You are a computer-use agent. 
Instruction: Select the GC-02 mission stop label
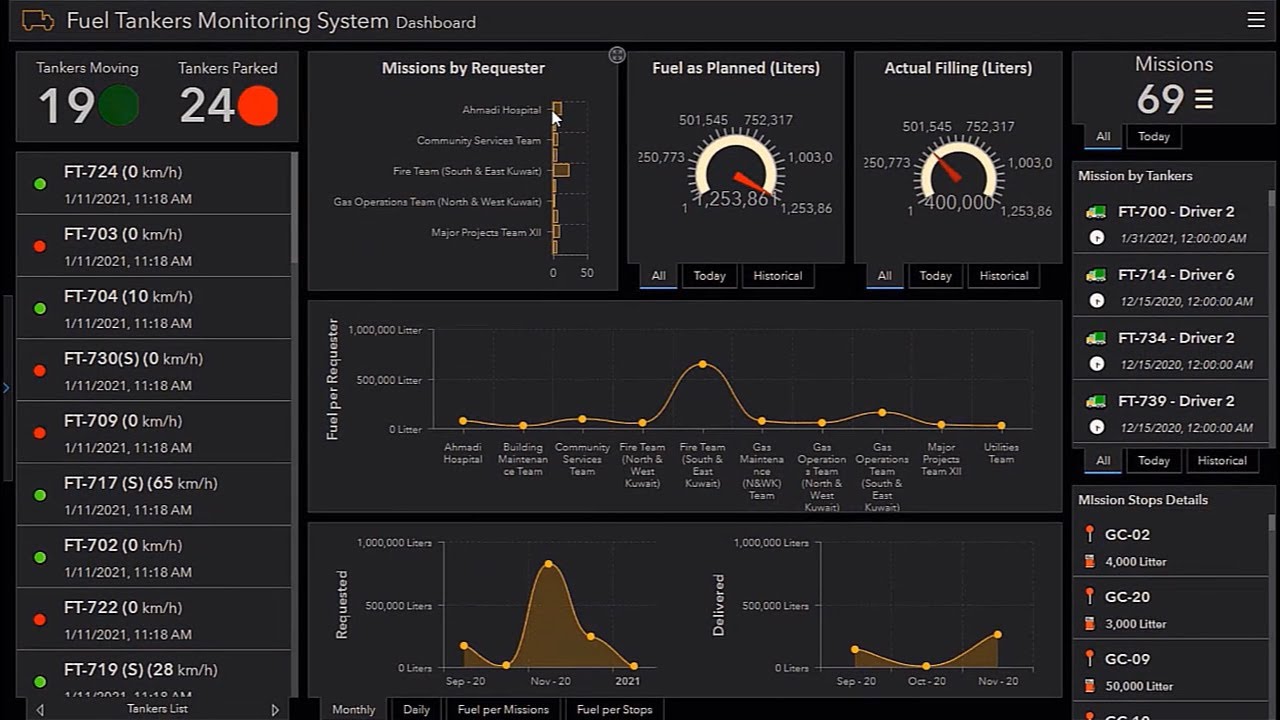pos(1127,535)
